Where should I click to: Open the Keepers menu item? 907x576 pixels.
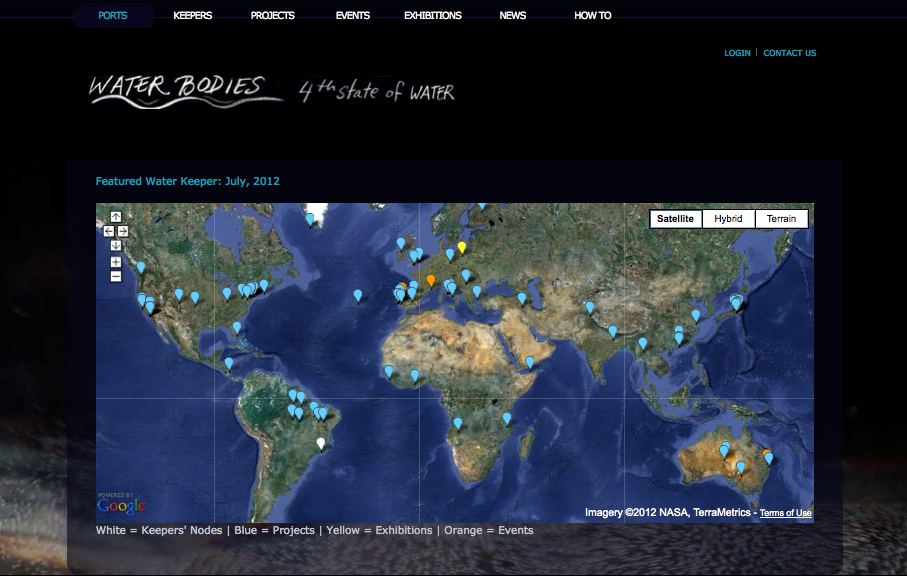[x=192, y=16]
